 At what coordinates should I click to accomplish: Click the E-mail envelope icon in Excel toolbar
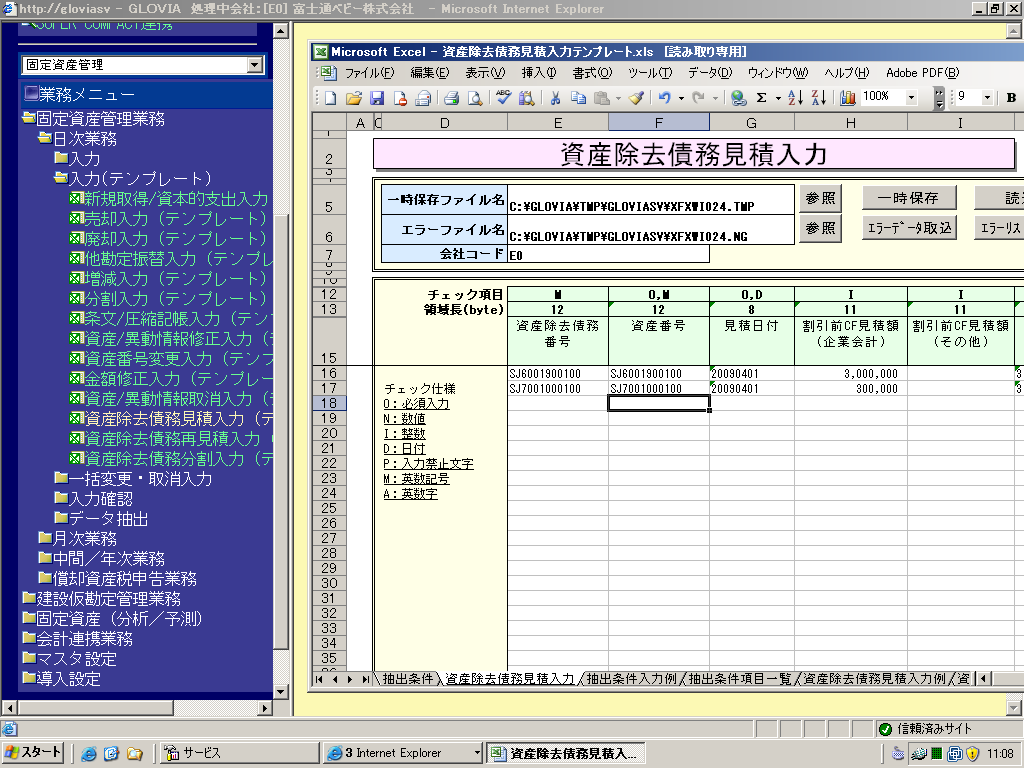pos(423,98)
